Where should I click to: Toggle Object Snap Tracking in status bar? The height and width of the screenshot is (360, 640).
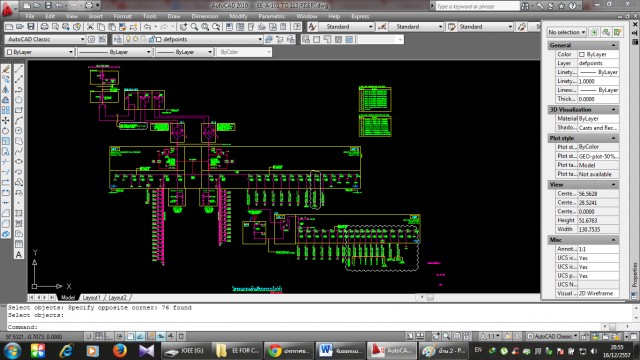click(140, 336)
